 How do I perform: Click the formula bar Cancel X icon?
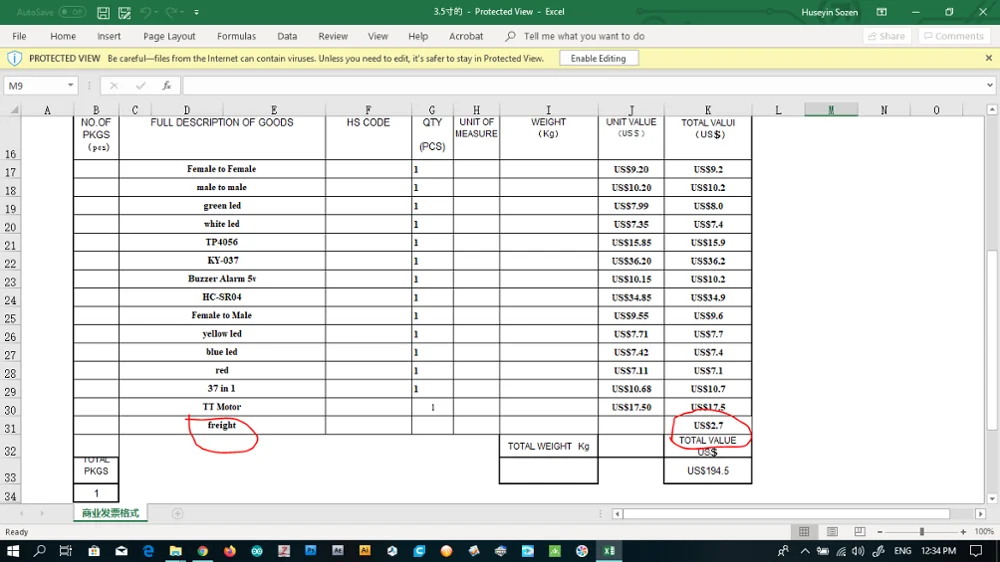[114, 85]
